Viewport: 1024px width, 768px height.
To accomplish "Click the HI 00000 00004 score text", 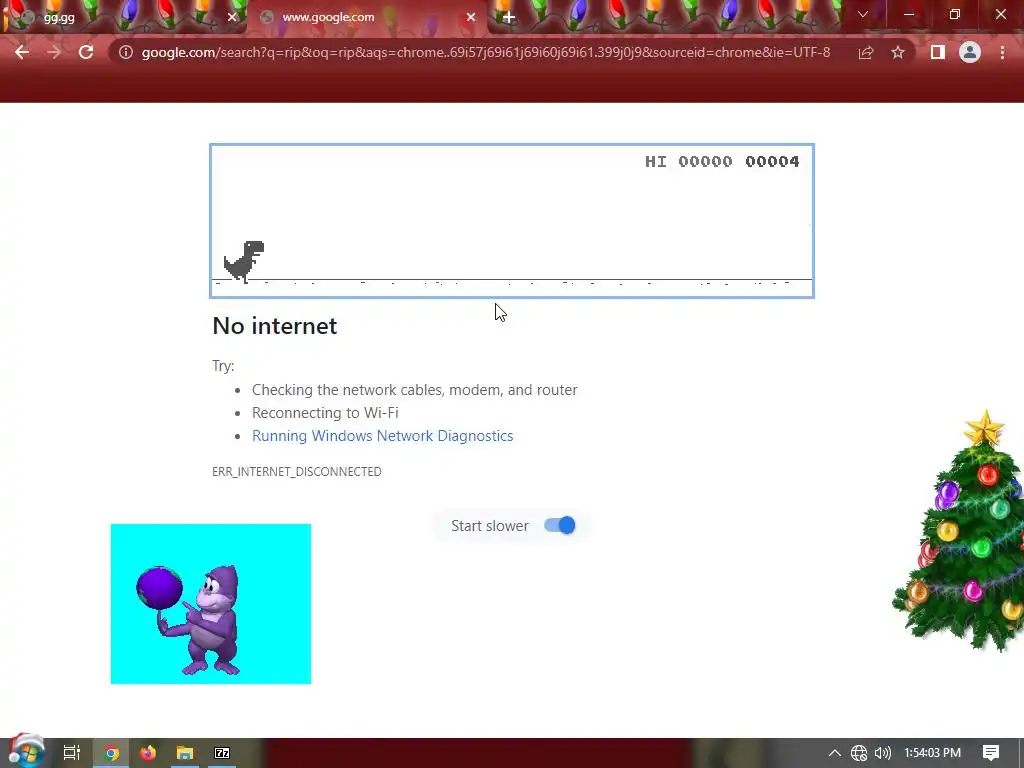I will pos(722,161).
